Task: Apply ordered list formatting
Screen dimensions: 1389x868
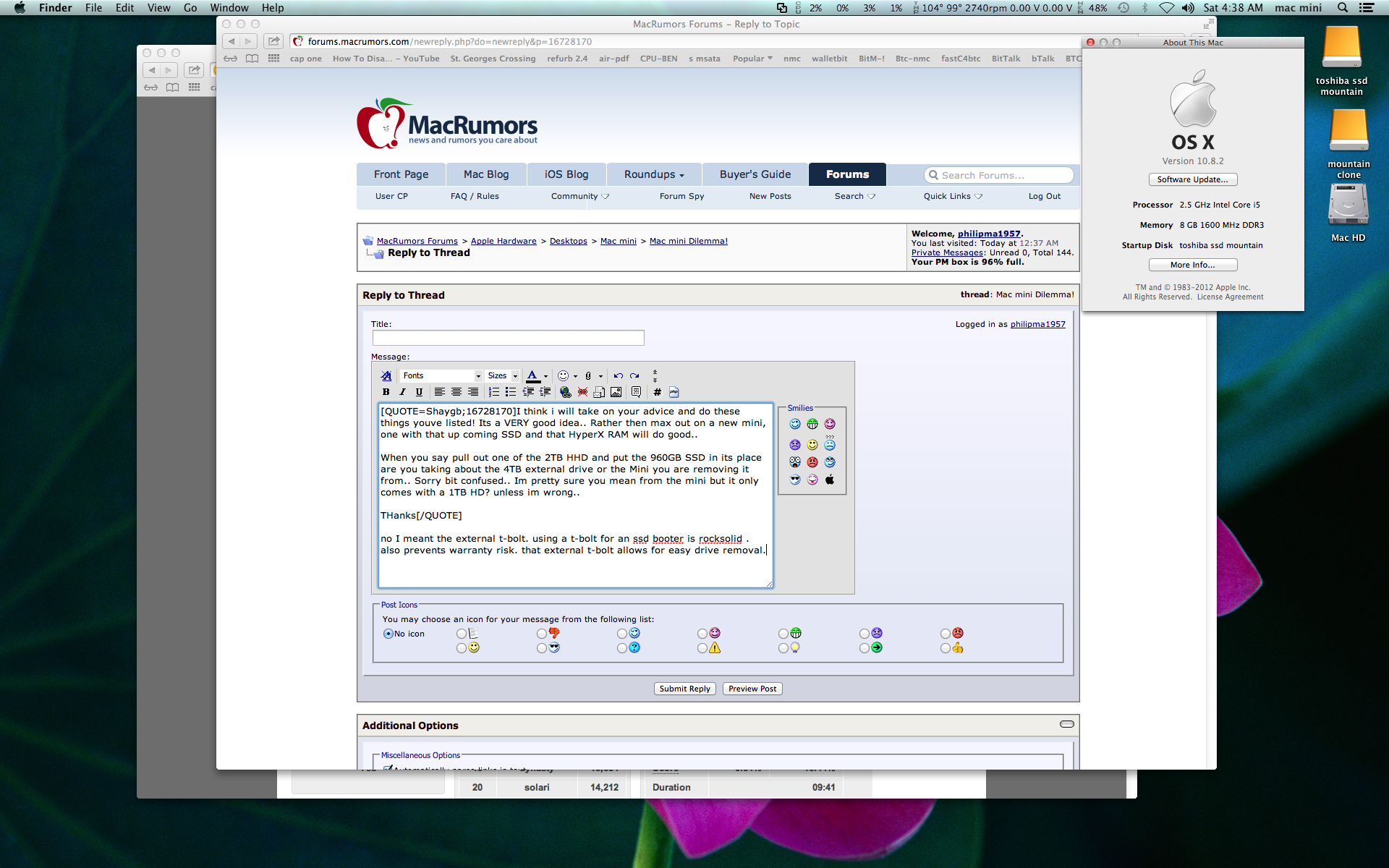Action: (494, 392)
